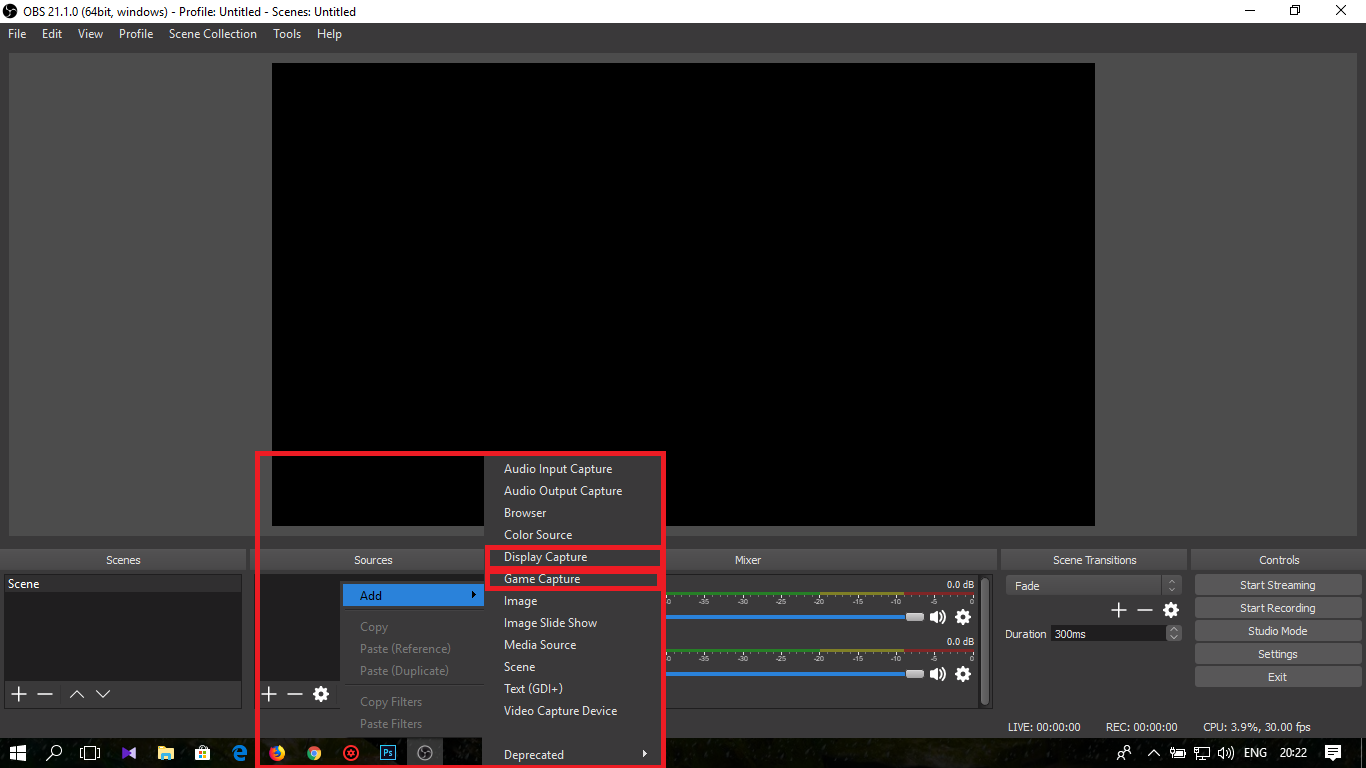Screen dimensions: 1366x768
Task: Open OBS Settings button
Action: [1278, 654]
